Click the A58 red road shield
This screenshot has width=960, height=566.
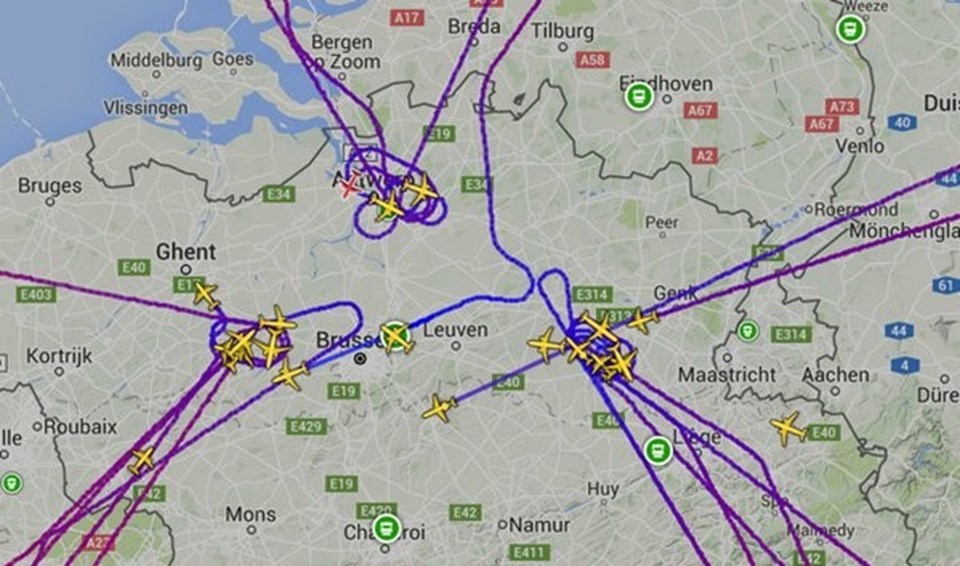[x=592, y=59]
